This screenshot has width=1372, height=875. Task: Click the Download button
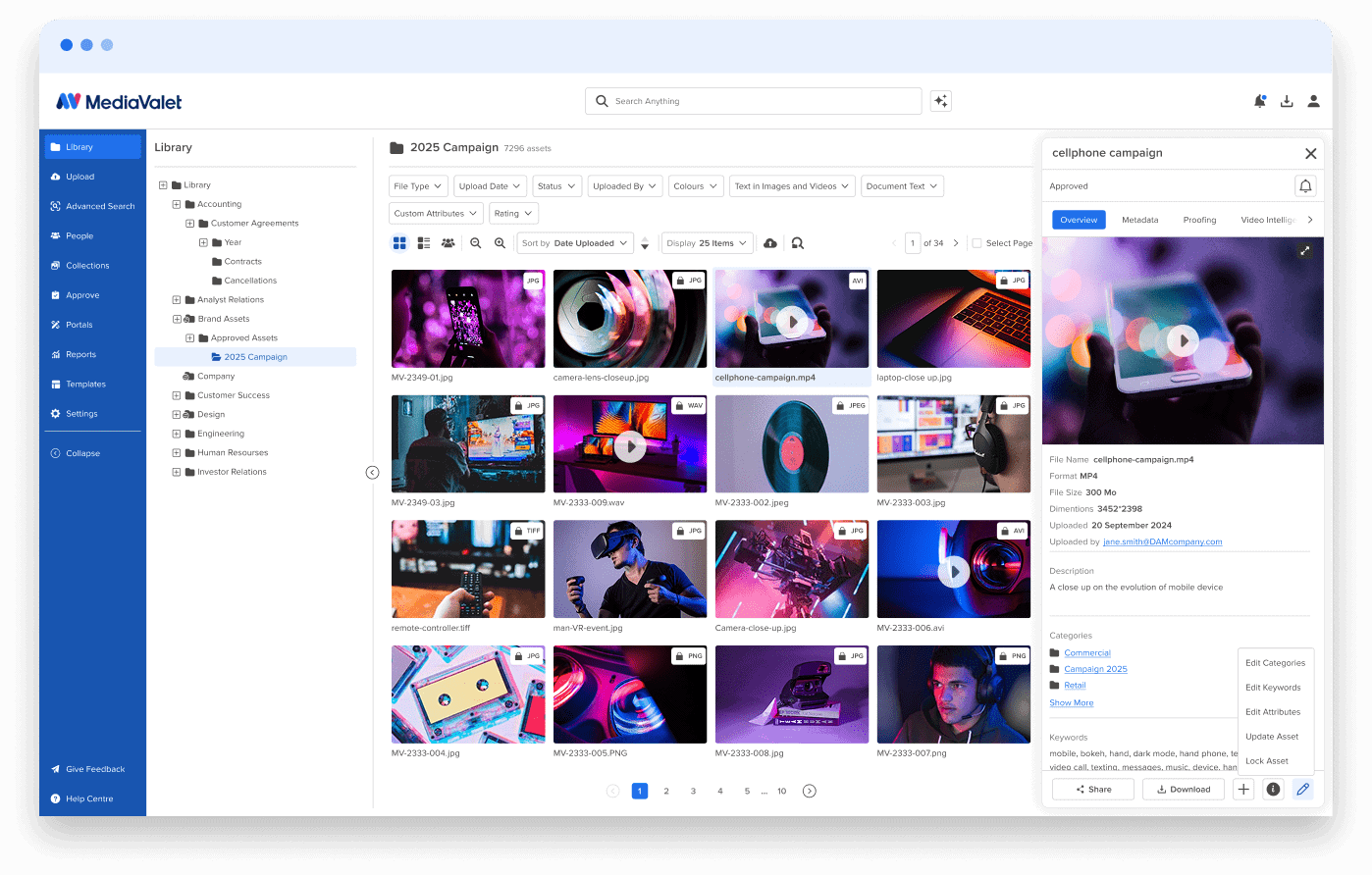click(x=1183, y=789)
